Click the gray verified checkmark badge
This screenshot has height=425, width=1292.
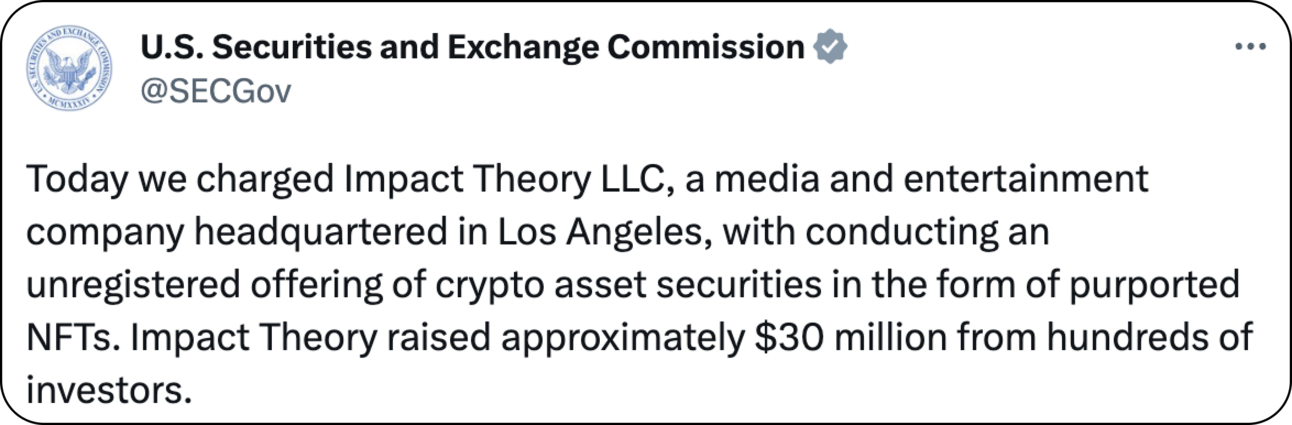tap(830, 47)
